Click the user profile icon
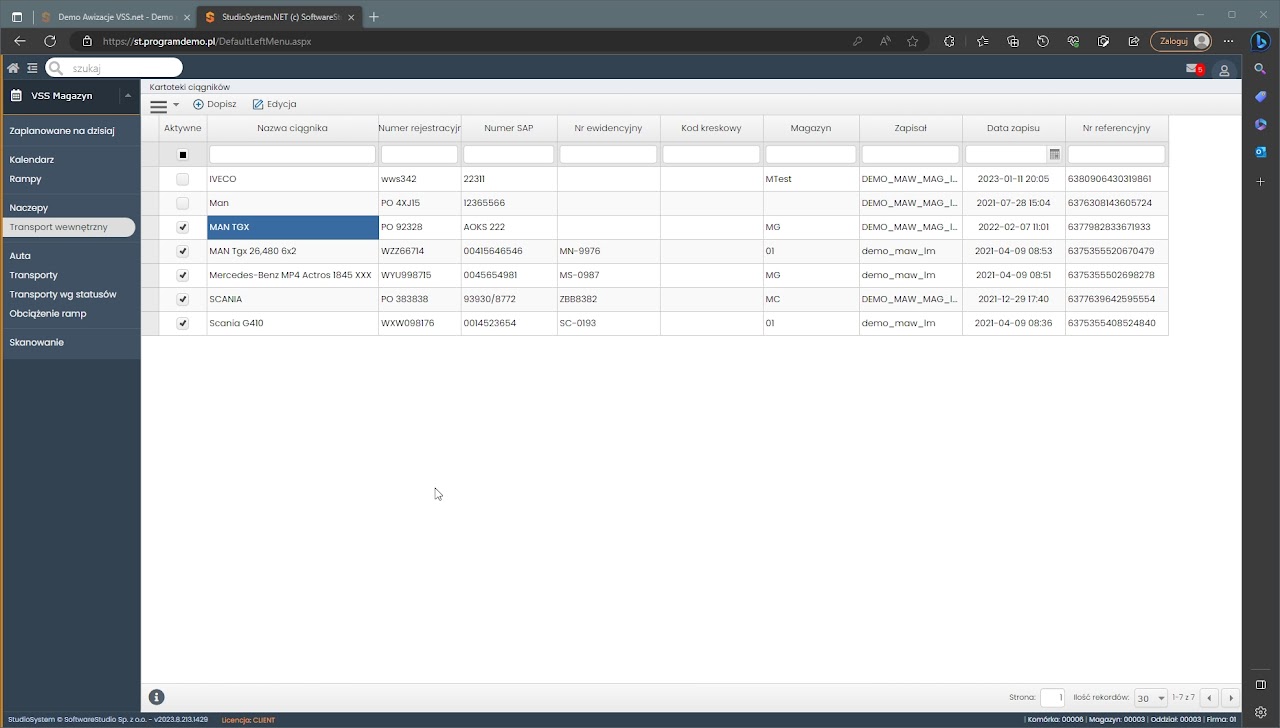 (x=1224, y=70)
